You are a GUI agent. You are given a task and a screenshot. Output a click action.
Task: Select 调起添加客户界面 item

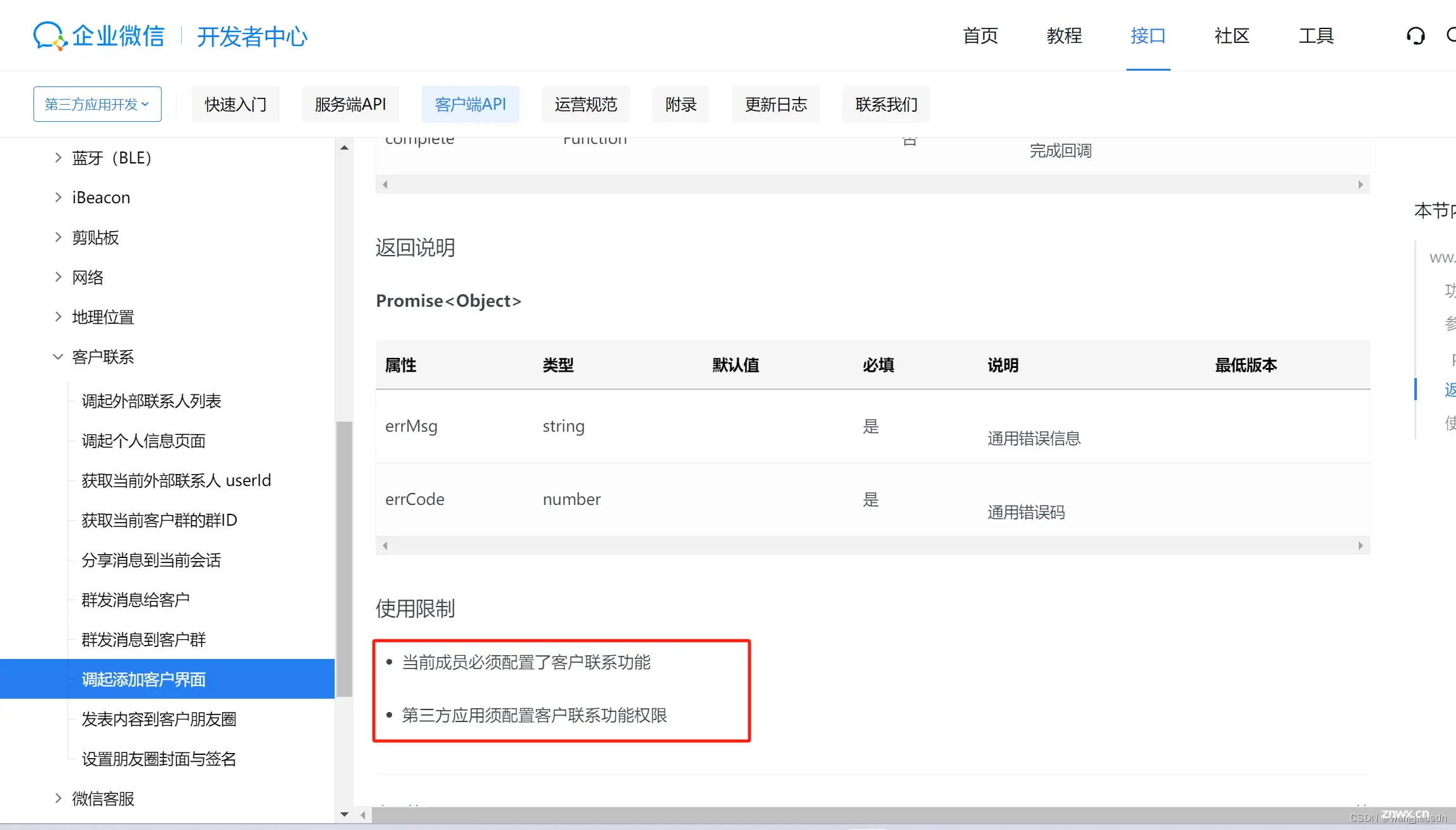[x=167, y=679]
